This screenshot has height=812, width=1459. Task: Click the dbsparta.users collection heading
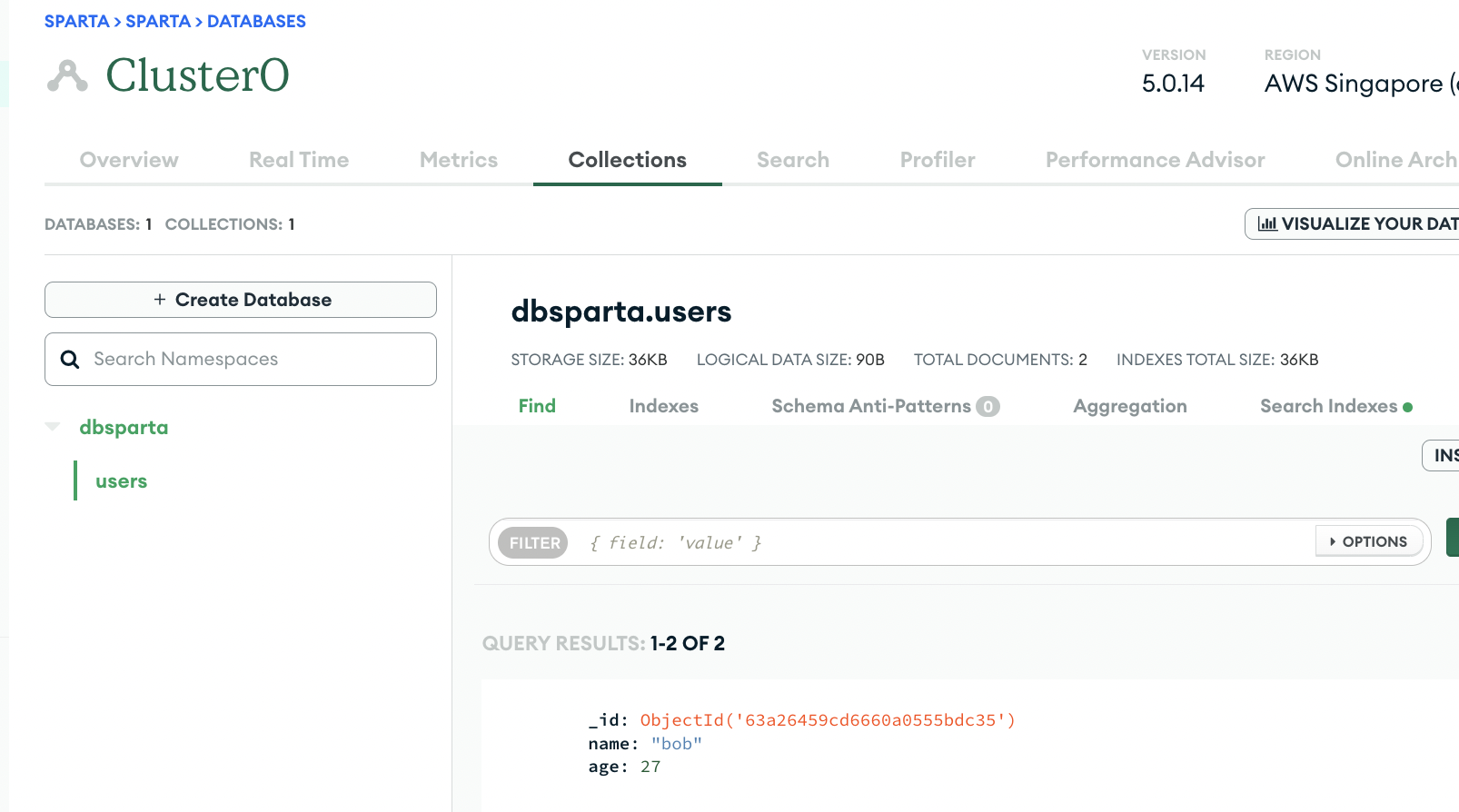[621, 312]
